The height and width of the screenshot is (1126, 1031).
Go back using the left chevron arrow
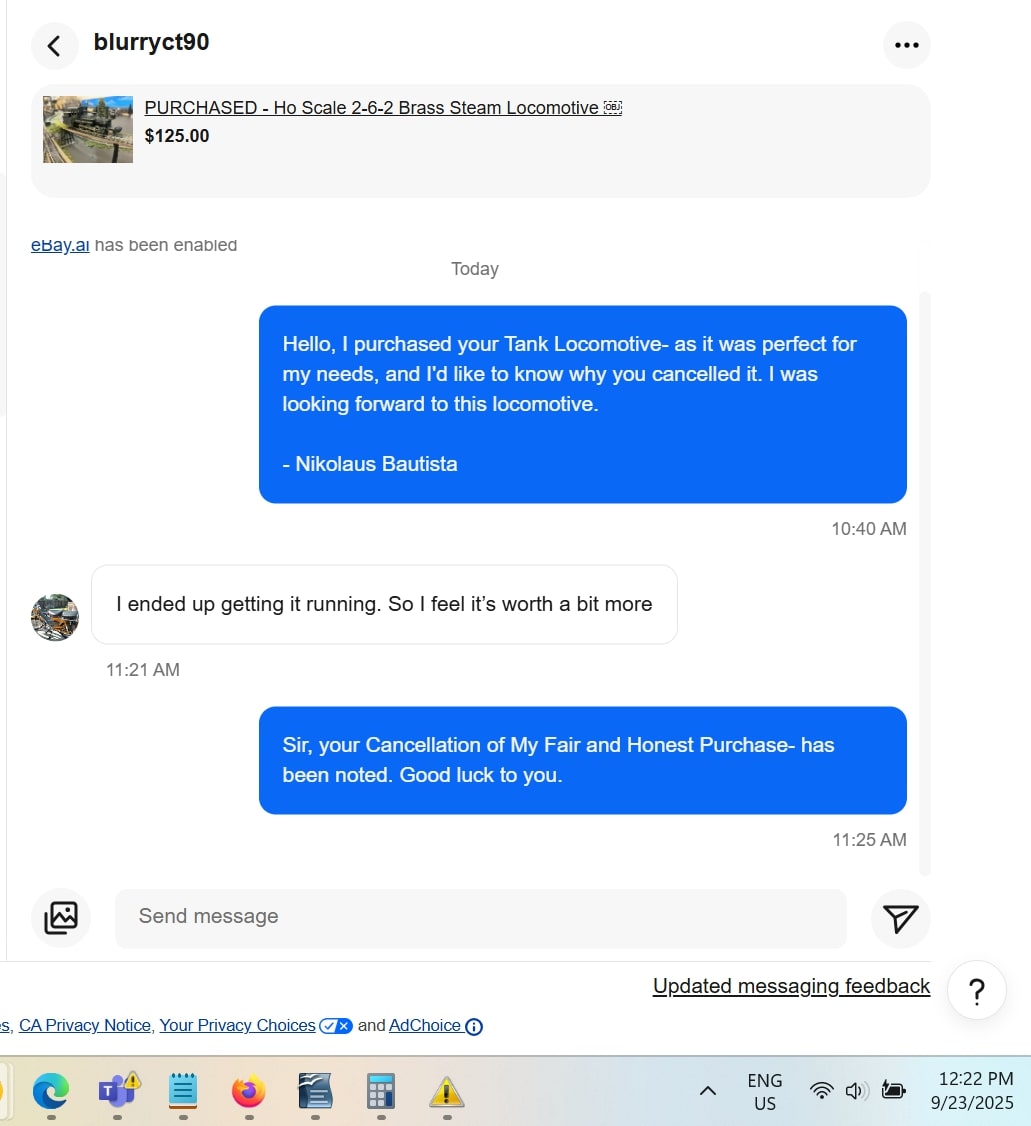tap(54, 46)
